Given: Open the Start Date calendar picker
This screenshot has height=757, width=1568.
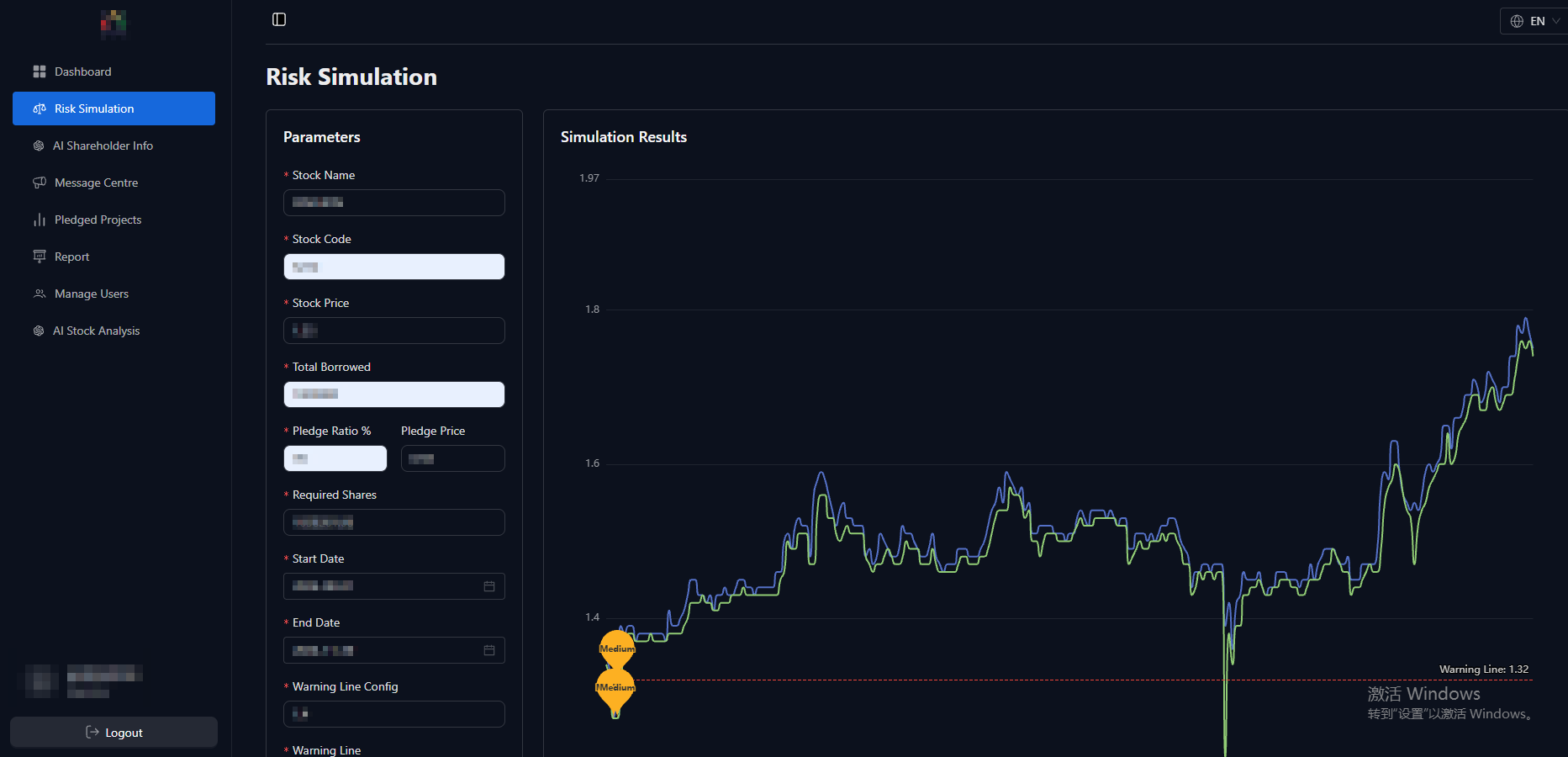Looking at the screenshot, I should pyautogui.click(x=489, y=586).
